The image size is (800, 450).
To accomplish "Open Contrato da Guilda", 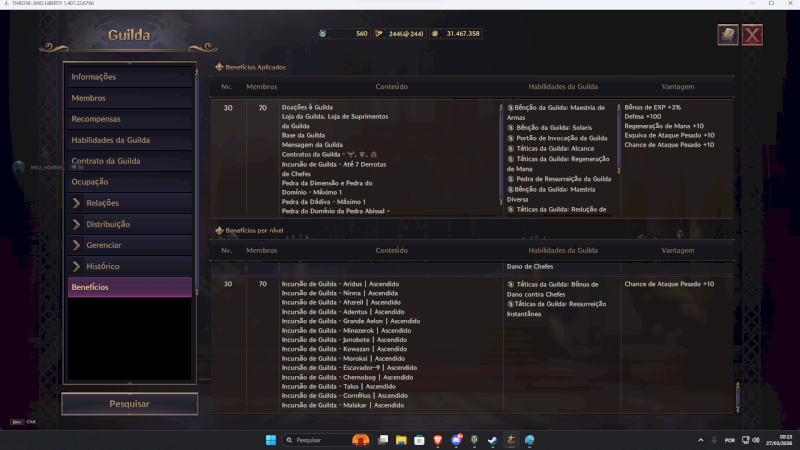I will tap(130, 161).
